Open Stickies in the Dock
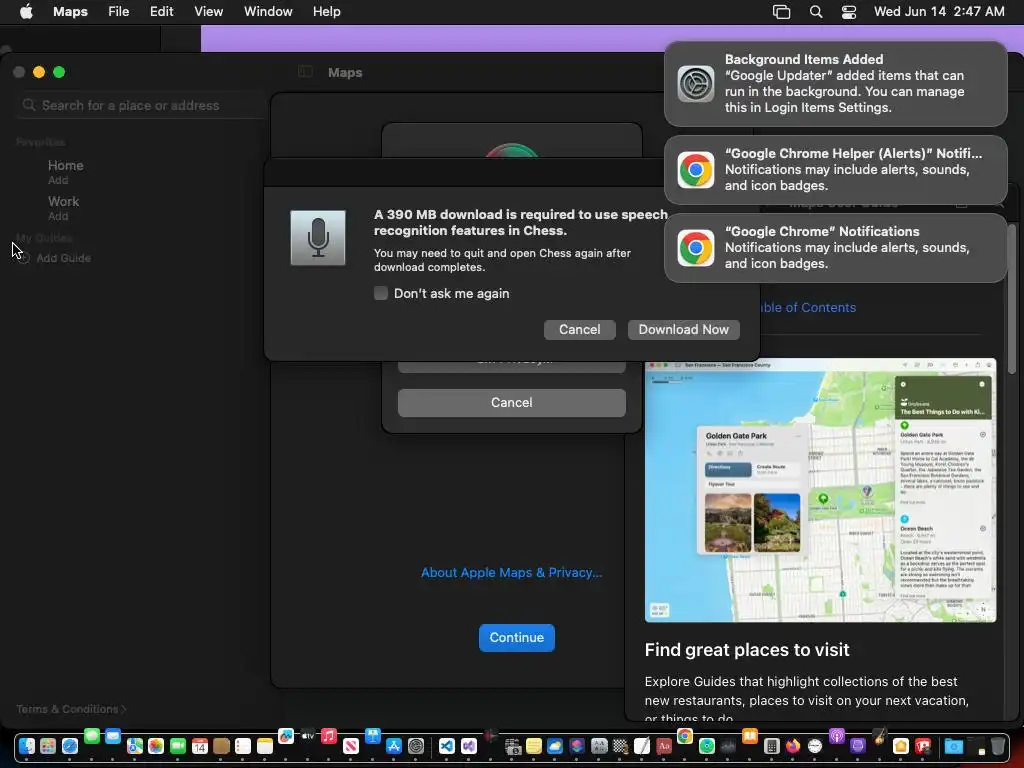The height and width of the screenshot is (768, 1024). (534, 746)
